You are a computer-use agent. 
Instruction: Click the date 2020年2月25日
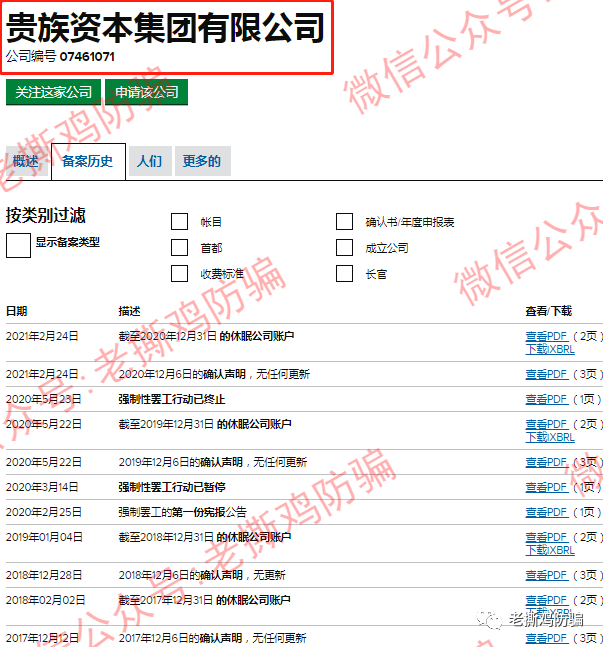[43, 512]
